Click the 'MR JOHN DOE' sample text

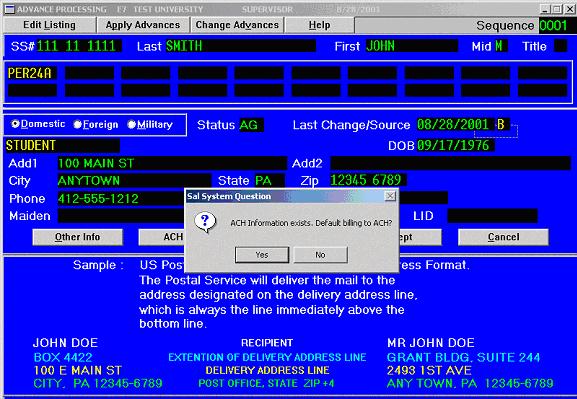coord(431,343)
